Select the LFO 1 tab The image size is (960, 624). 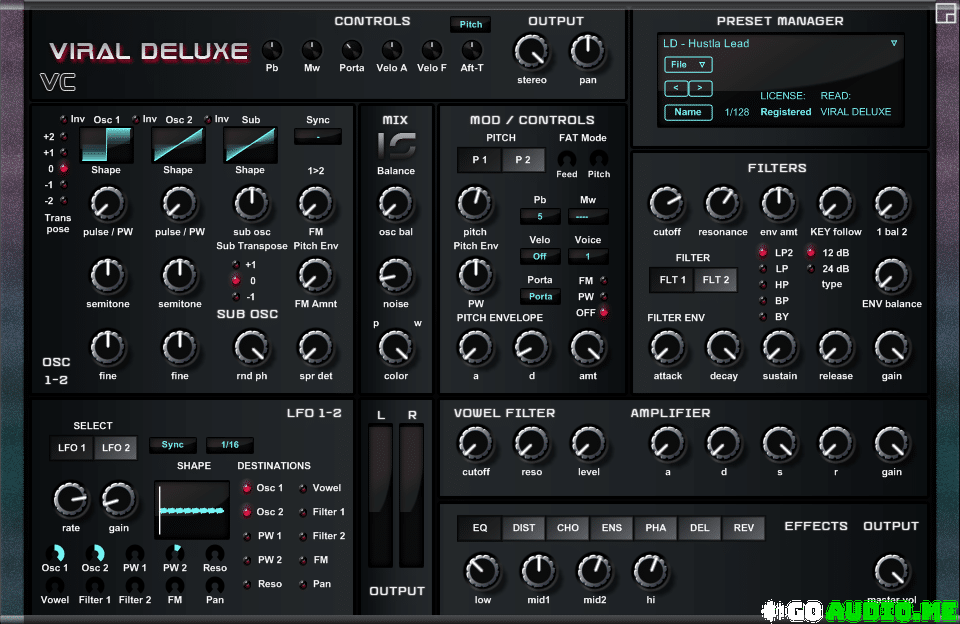[x=72, y=448]
